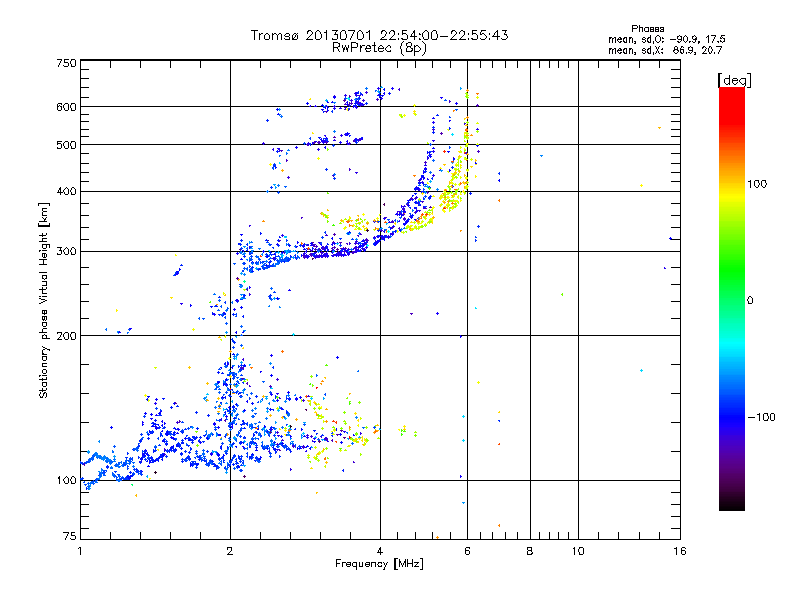Click the 'mean, sd,O: -90.9, 17.5' line

(666, 39)
